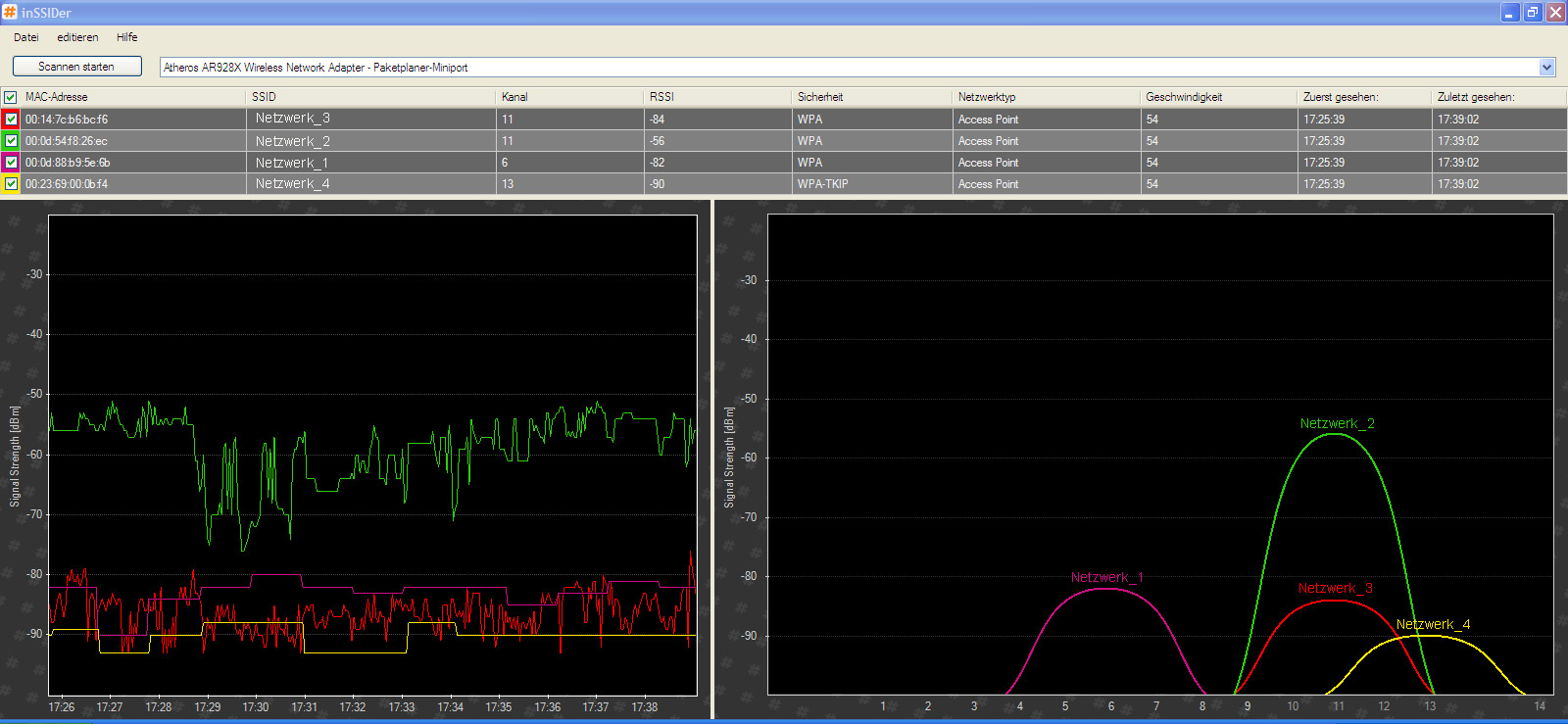Click the Netzwerk_2 label in channel graph
This screenshot has height=724, width=1568.
(x=1337, y=423)
